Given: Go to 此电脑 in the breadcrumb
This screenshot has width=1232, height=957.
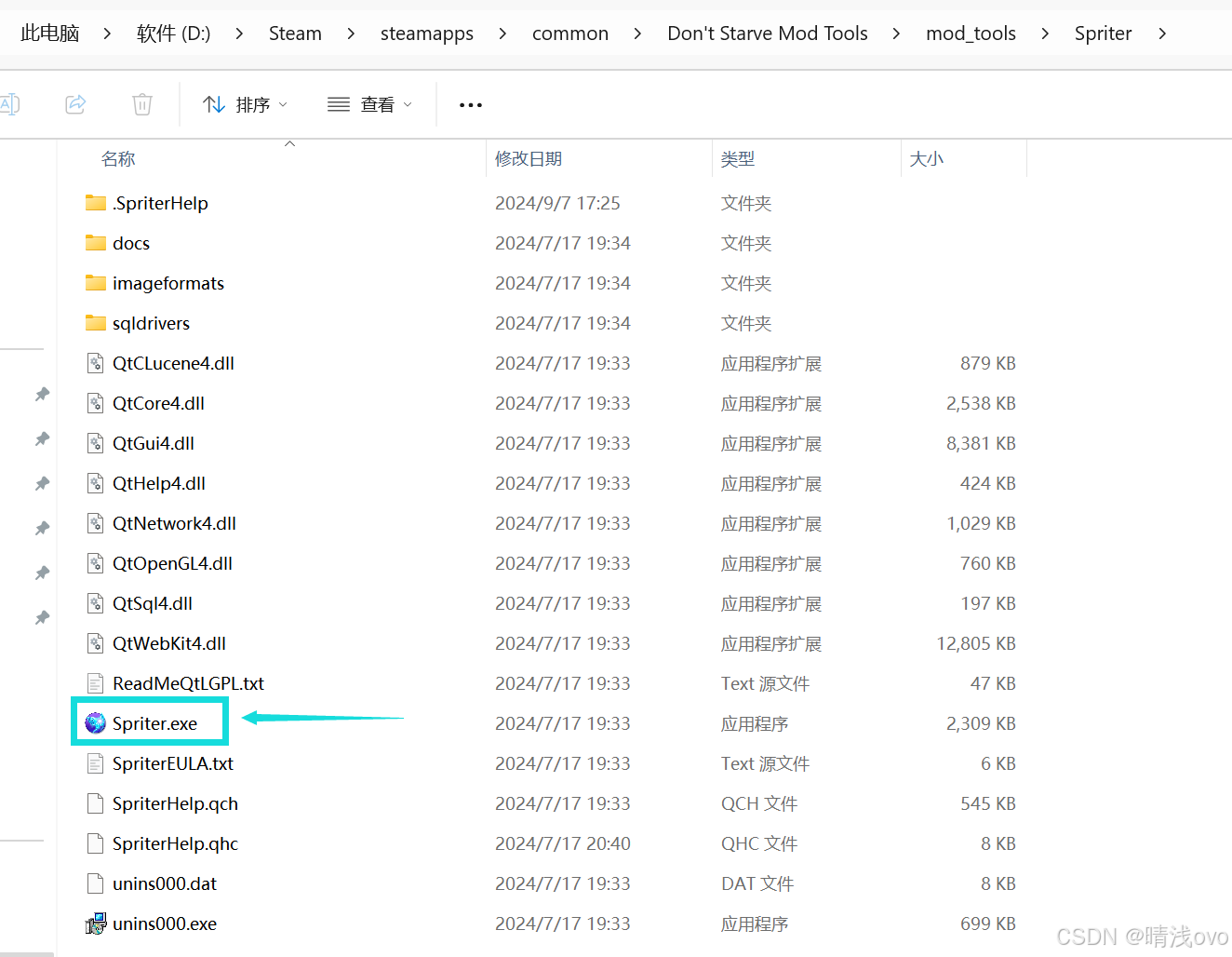Looking at the screenshot, I should [x=50, y=34].
